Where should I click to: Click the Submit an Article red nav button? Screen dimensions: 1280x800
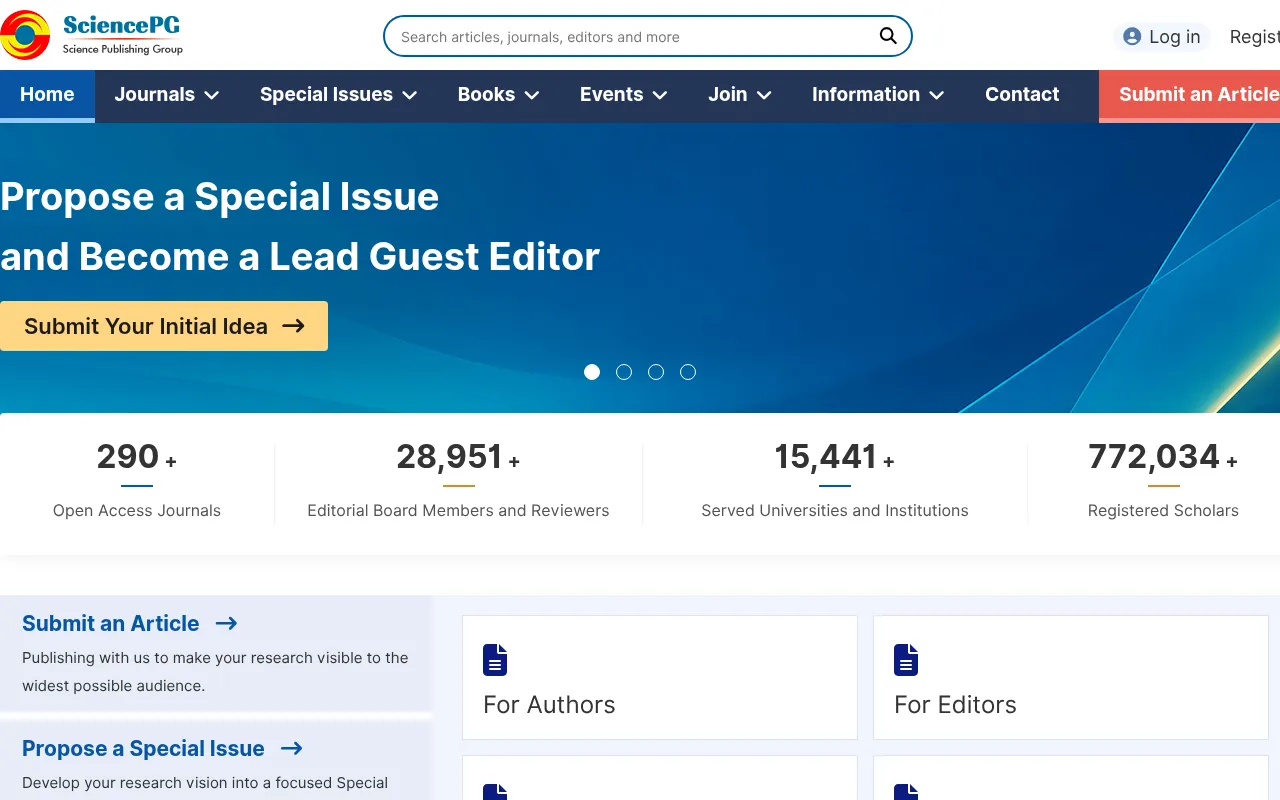click(1189, 95)
